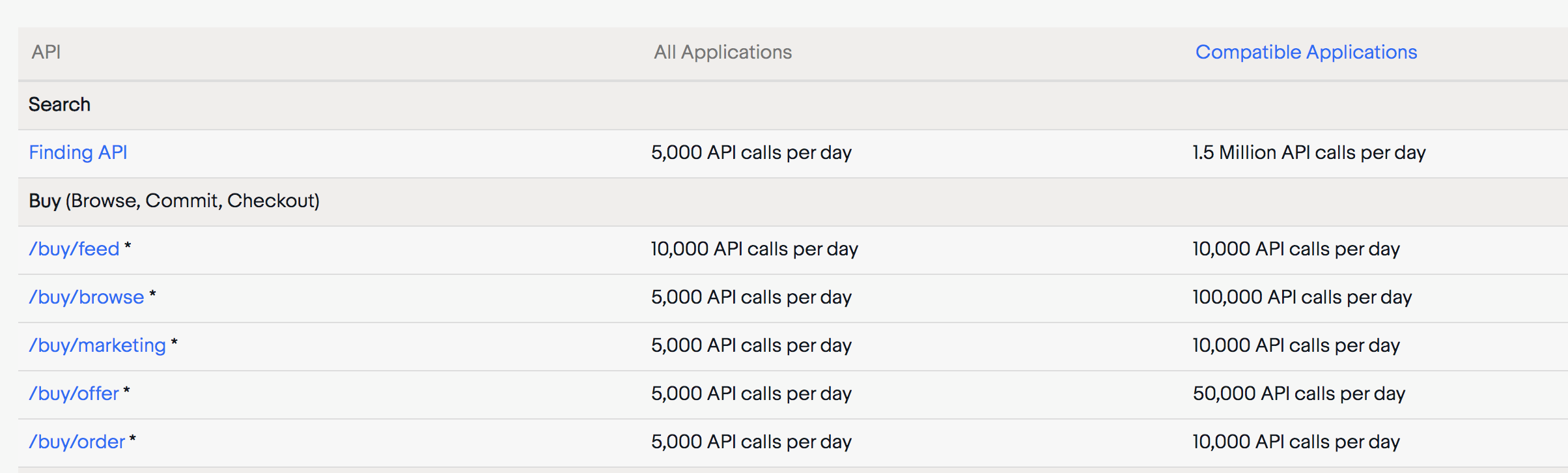Viewport: 1568px width, 473px height.
Task: Click the All Applications column header
Action: pos(723,52)
